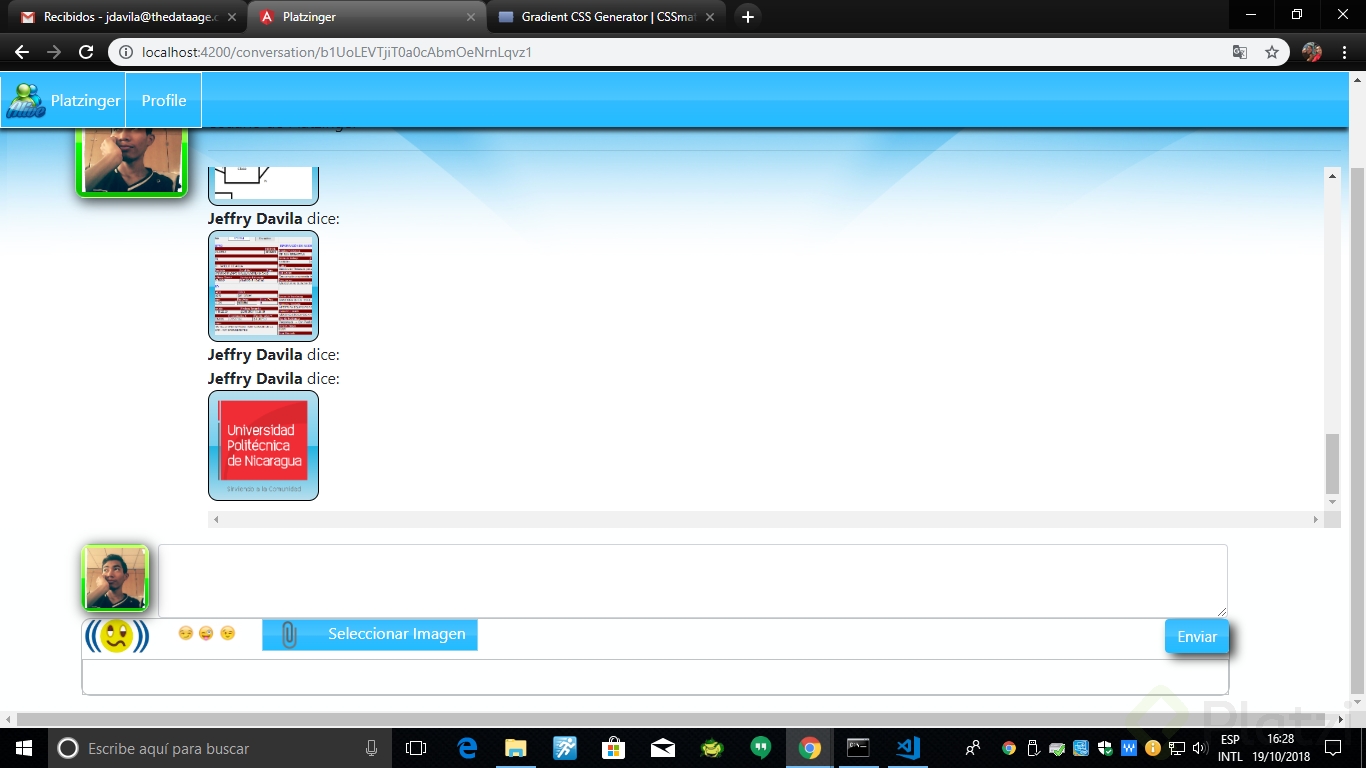Go to the Platzinger home link
This screenshot has height=768, width=1366.
(86, 100)
